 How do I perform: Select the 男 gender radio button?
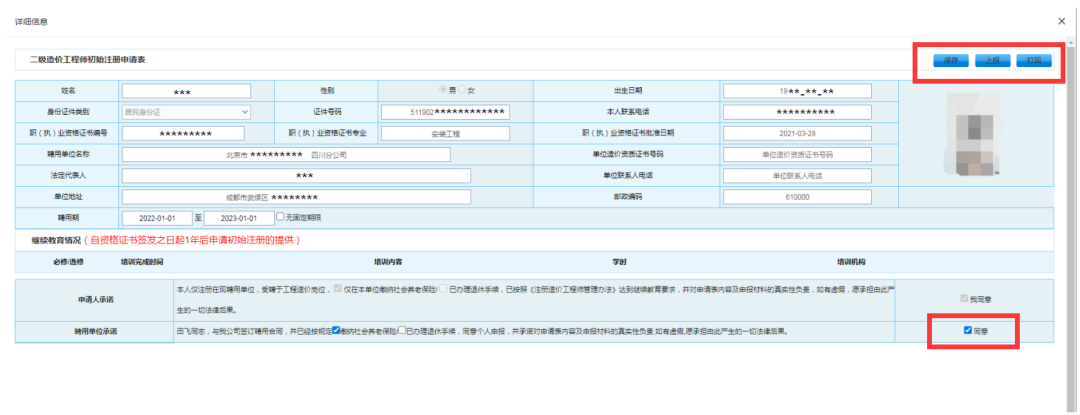pos(444,91)
